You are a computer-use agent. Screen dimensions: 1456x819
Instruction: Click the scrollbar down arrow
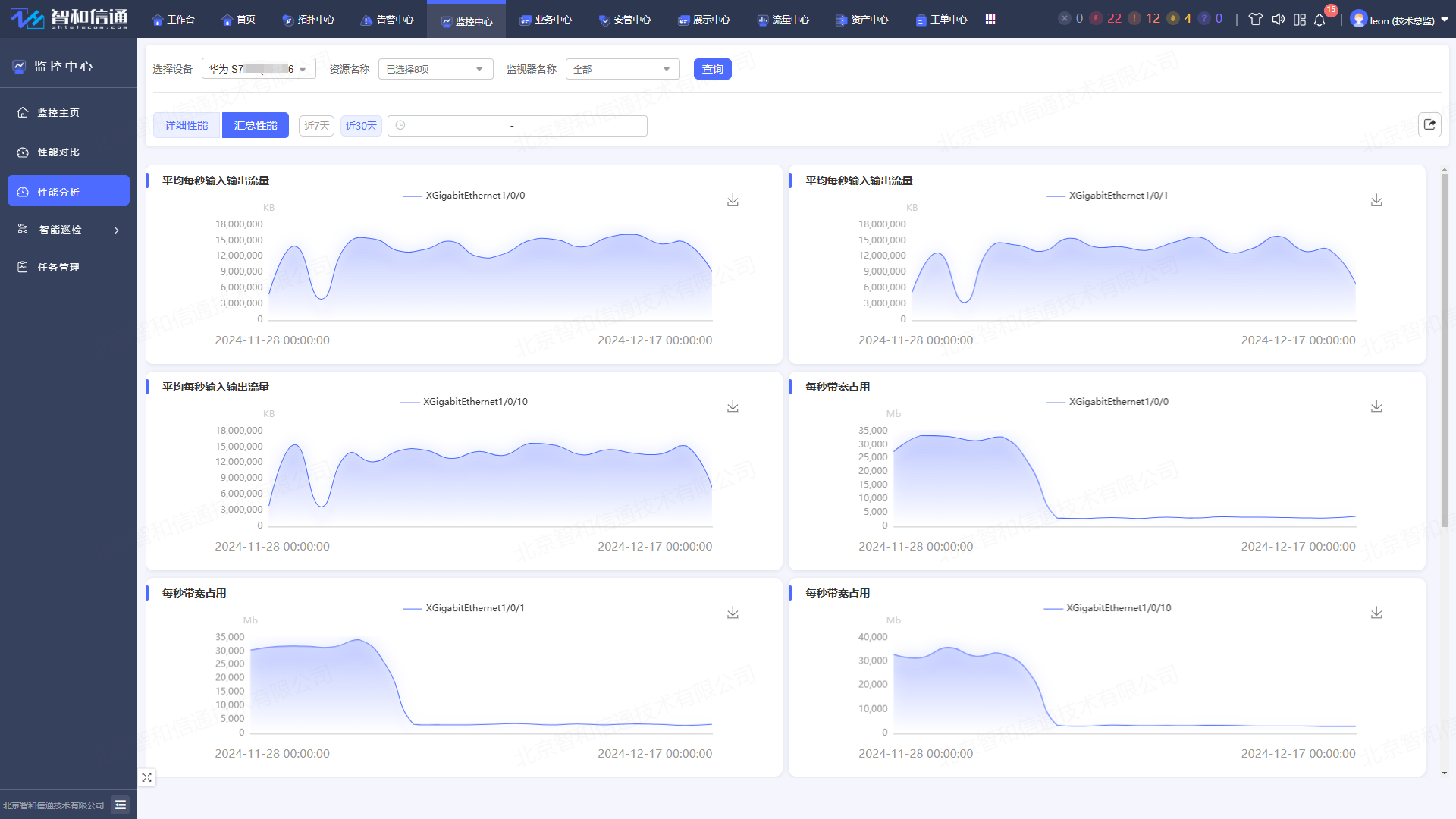(x=1444, y=773)
